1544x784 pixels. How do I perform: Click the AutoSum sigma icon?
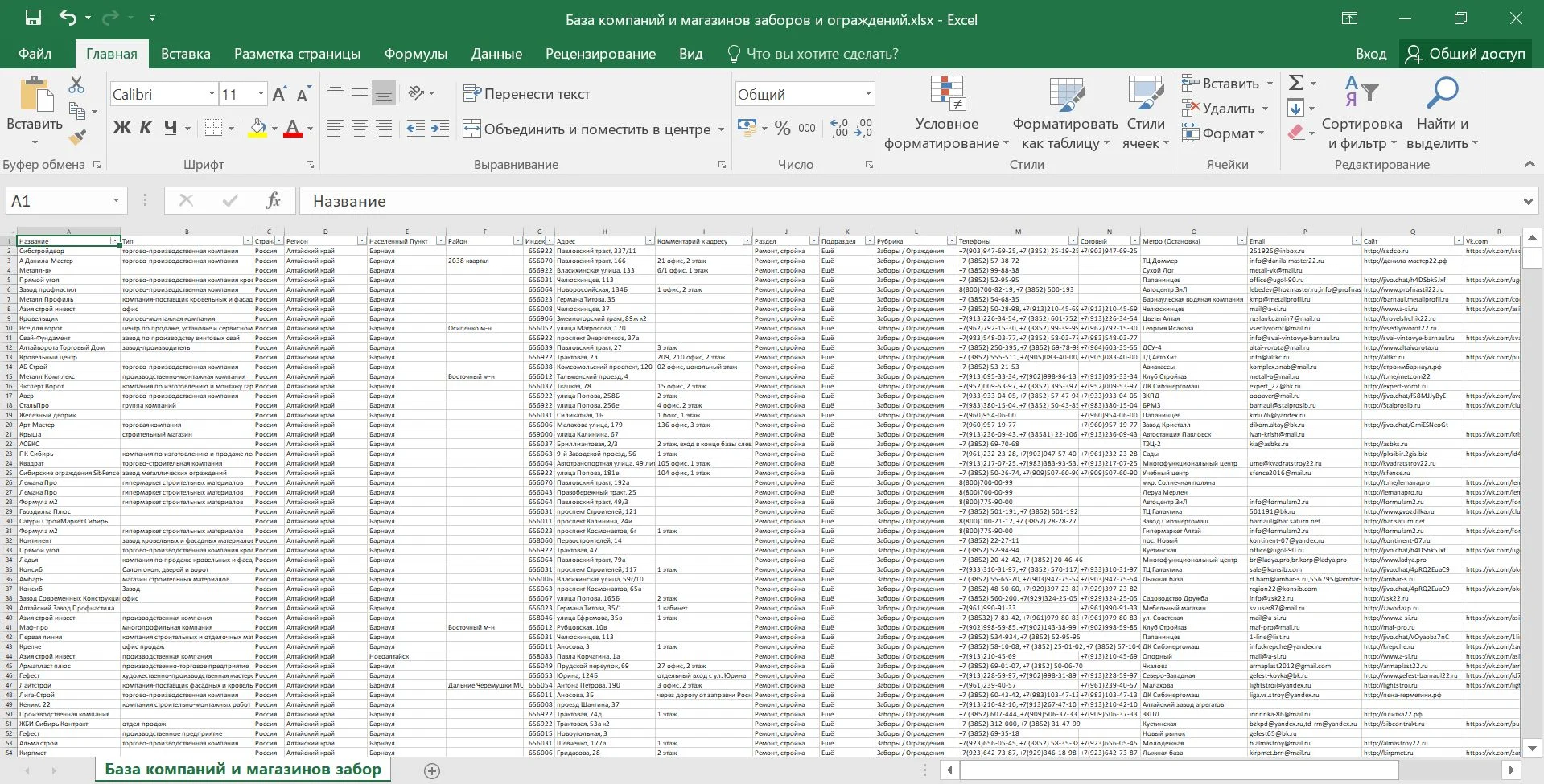pyautogui.click(x=1295, y=83)
